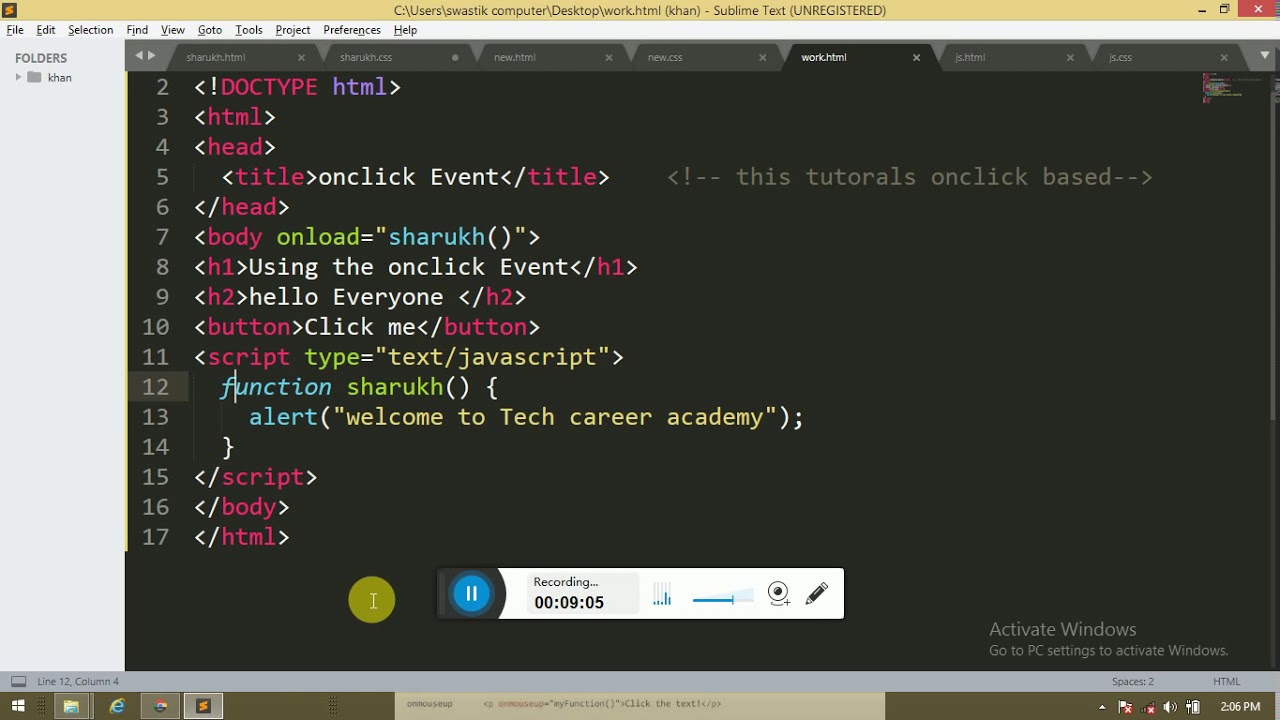Close the new.html tab

click(609, 57)
